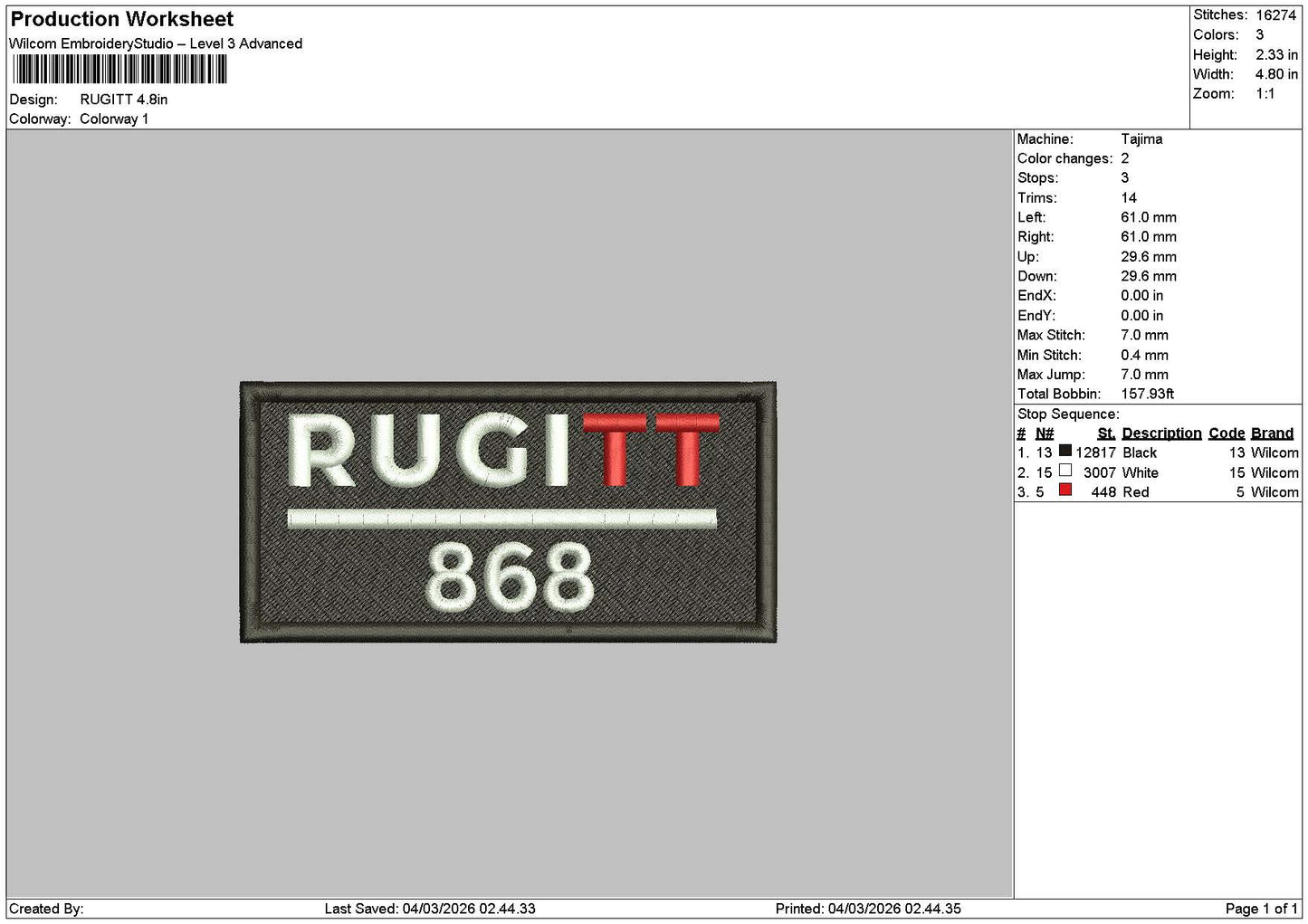
Task: Click the 'Description' column header
Action: point(1161,433)
